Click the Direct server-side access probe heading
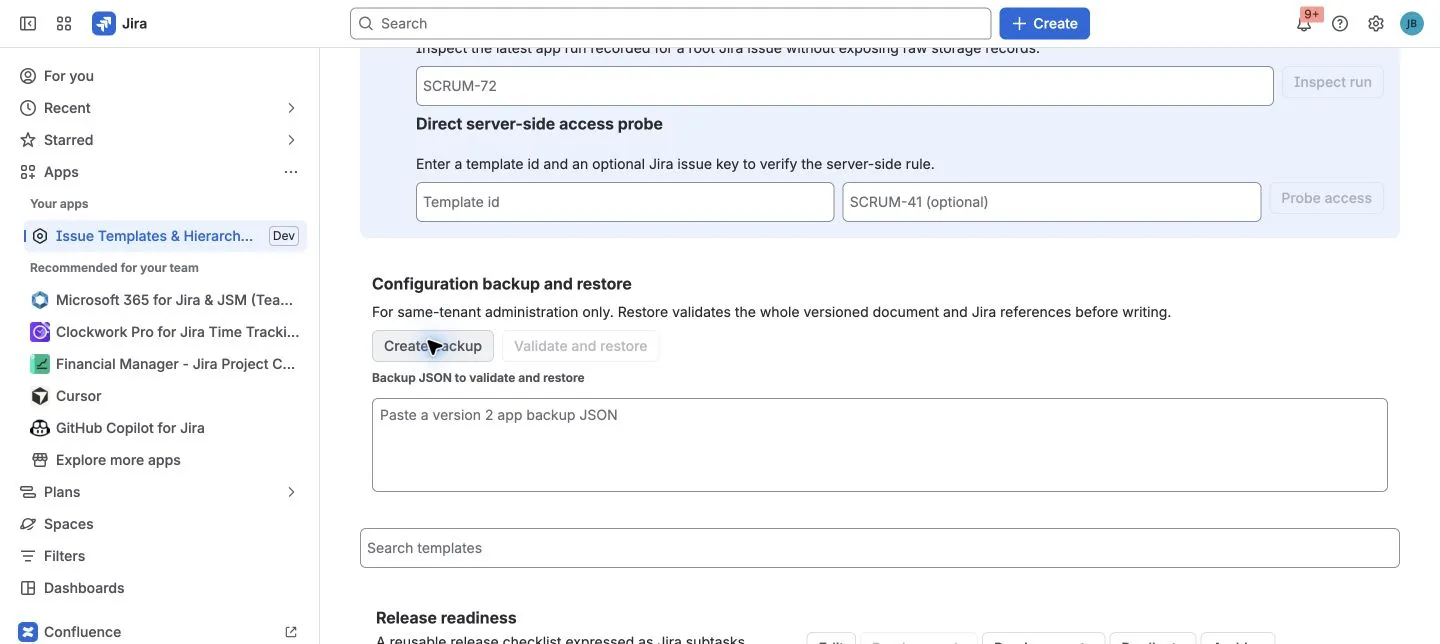 539,124
